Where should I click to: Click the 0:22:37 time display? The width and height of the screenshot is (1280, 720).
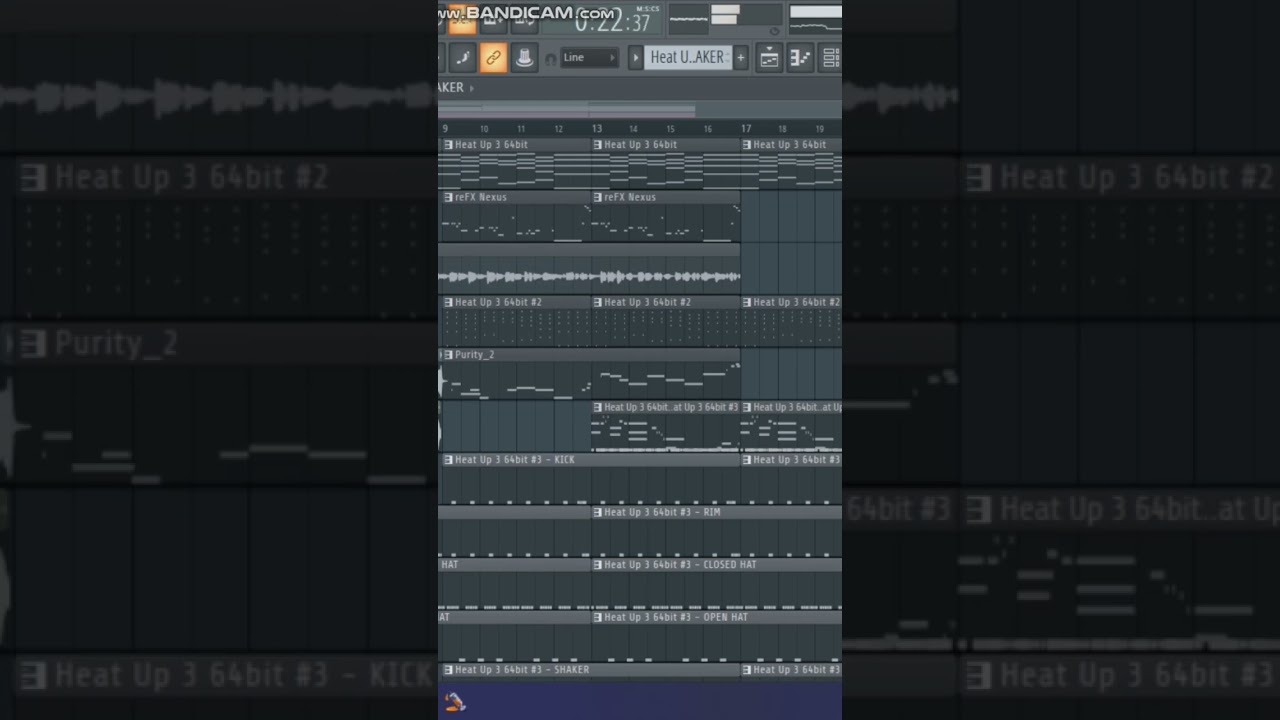click(612, 22)
